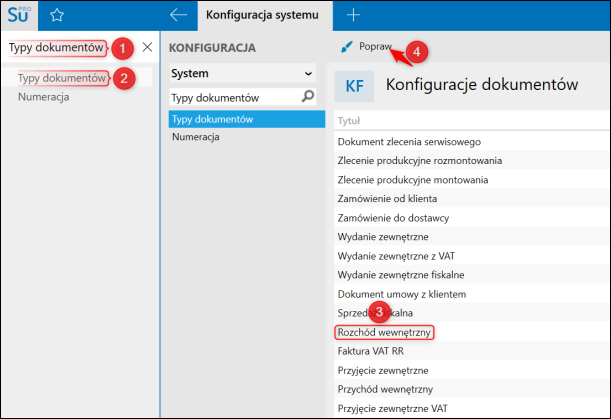The height and width of the screenshot is (419, 611).
Task: Click the KF document configuration badge
Action: pos(354,86)
